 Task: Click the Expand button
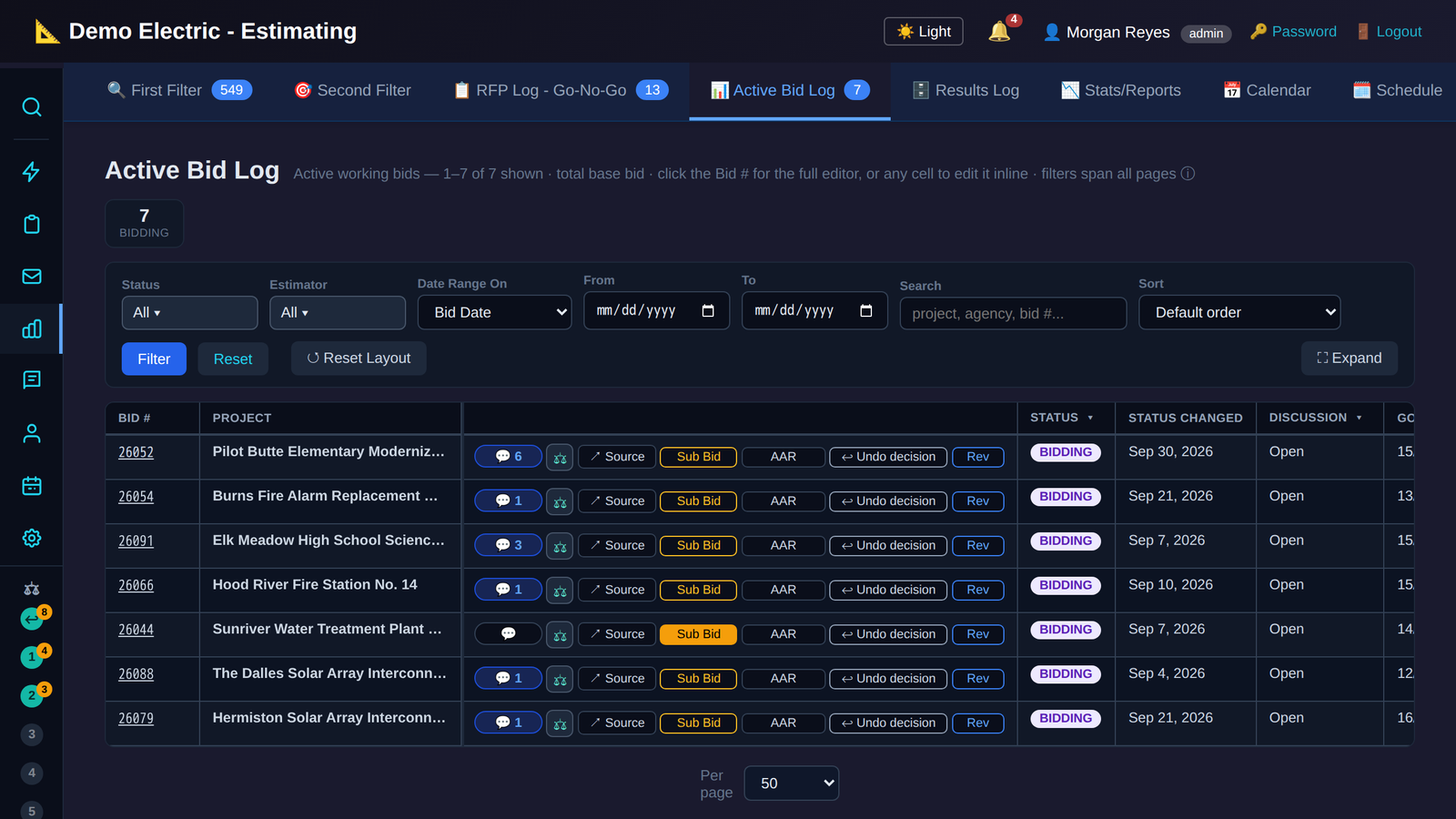point(1349,359)
